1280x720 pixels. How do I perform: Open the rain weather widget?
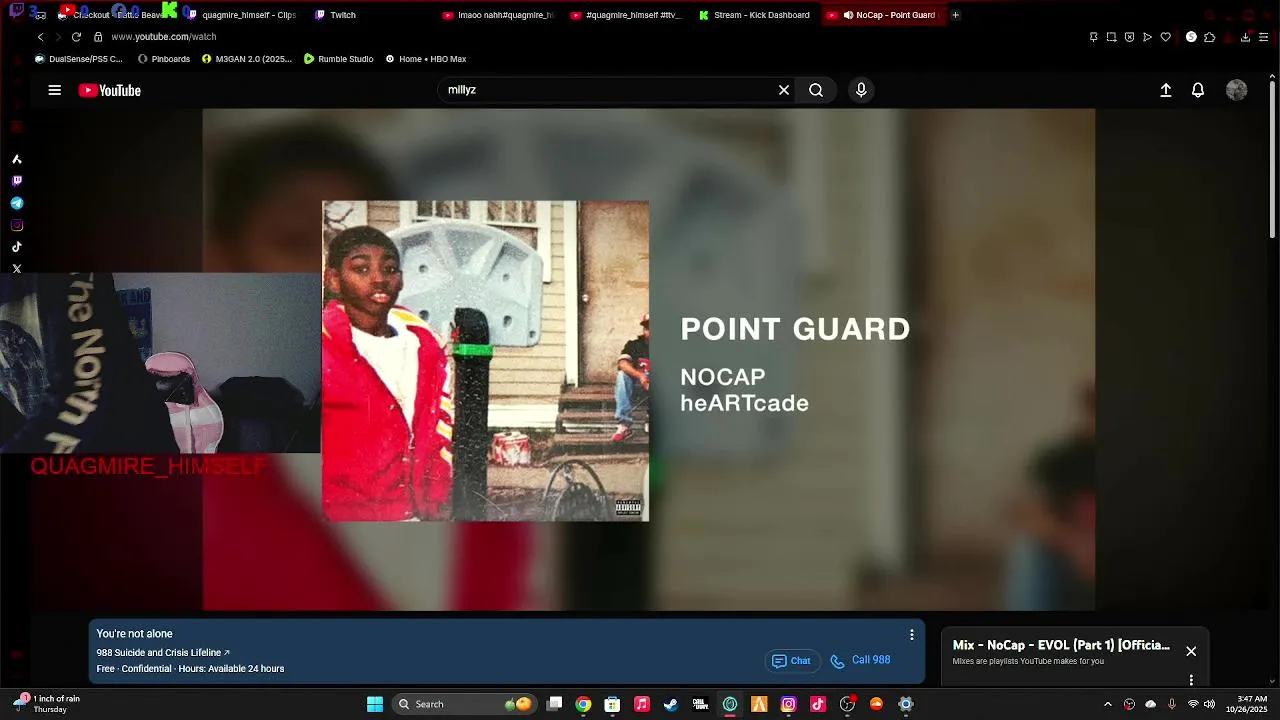tap(46, 704)
